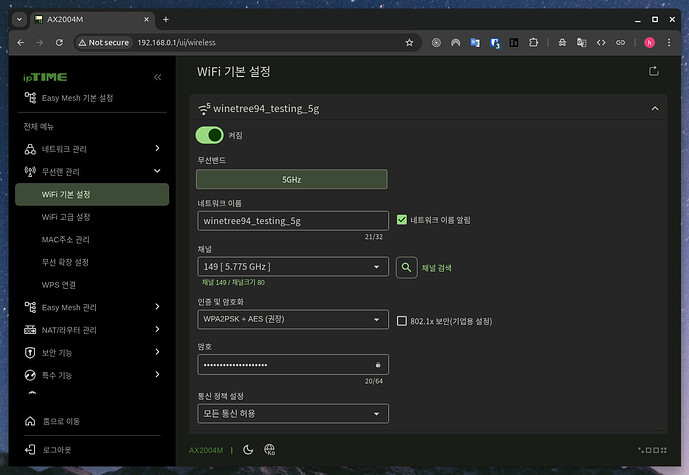Viewport: 689px width, 475px height.
Task: Click the Google Translate extension icon
Action: point(475,43)
